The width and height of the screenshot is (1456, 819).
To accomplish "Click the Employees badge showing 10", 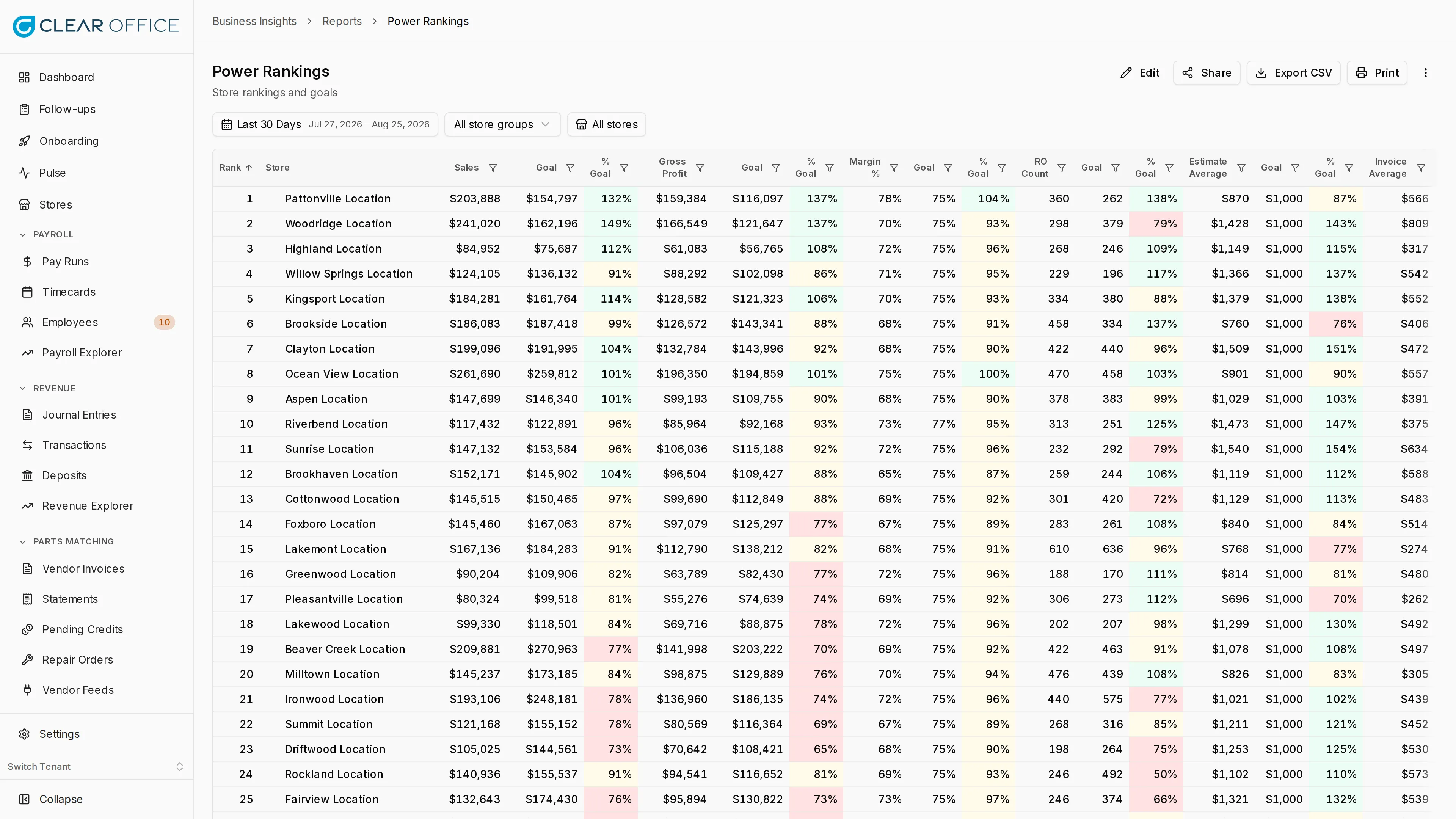I will (164, 322).
